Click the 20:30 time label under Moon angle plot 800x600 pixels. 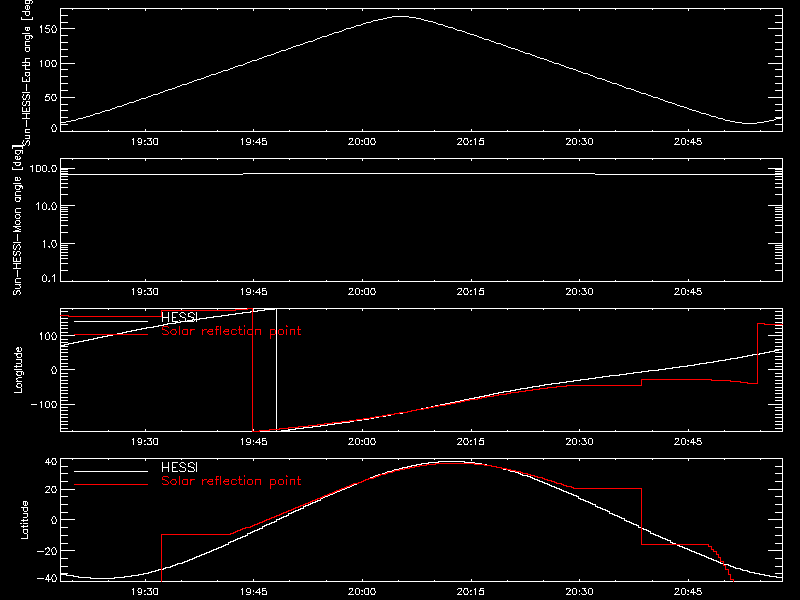tap(580, 292)
